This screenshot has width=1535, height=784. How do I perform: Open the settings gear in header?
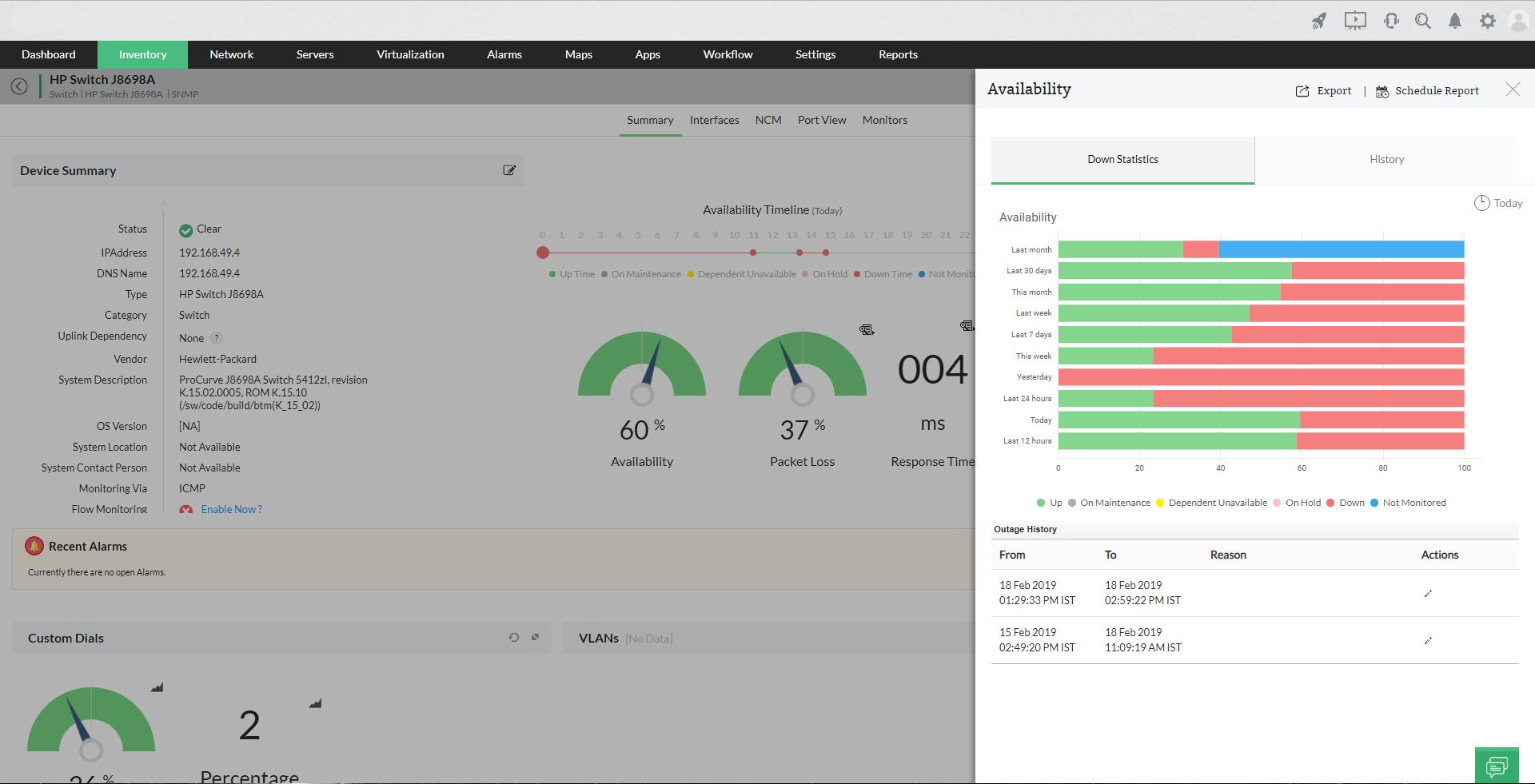[1487, 22]
